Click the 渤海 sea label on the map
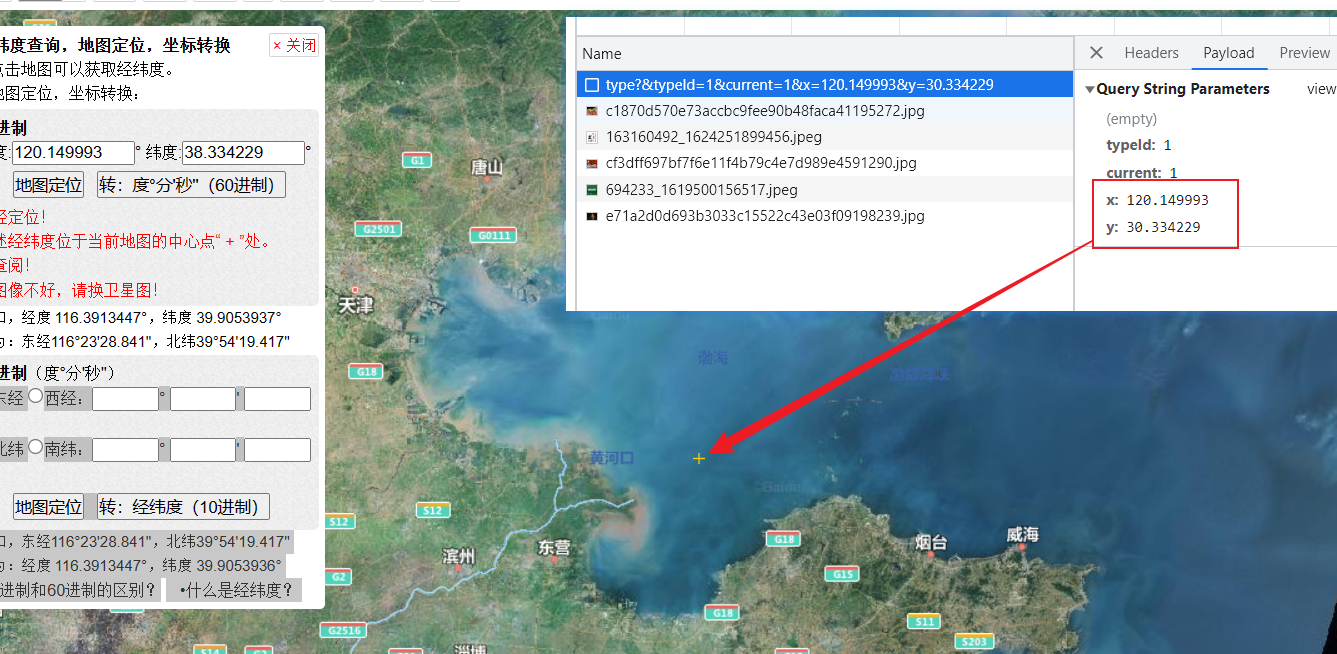The height and width of the screenshot is (654, 1337). coord(713,357)
